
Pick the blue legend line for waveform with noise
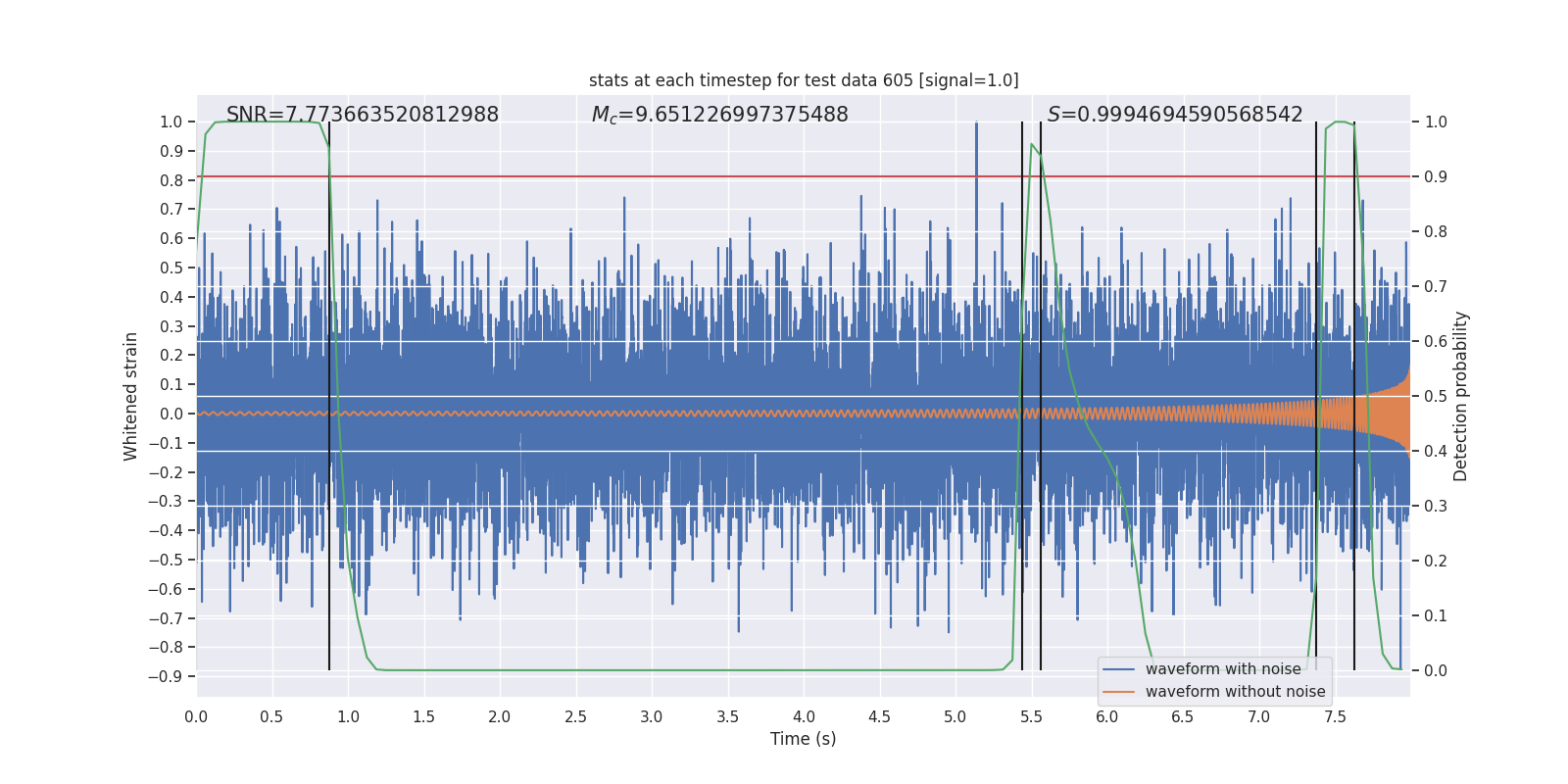coord(1119,669)
